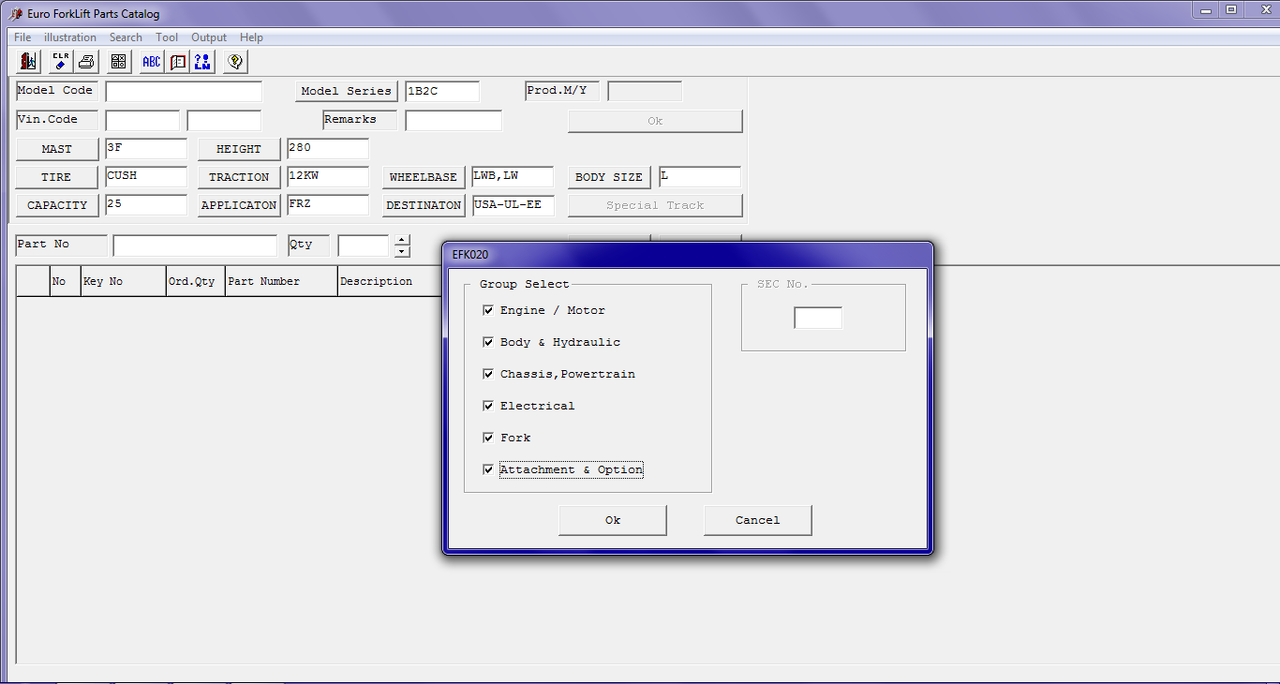
Task: Click the calculator toolbar icon
Action: point(119,61)
